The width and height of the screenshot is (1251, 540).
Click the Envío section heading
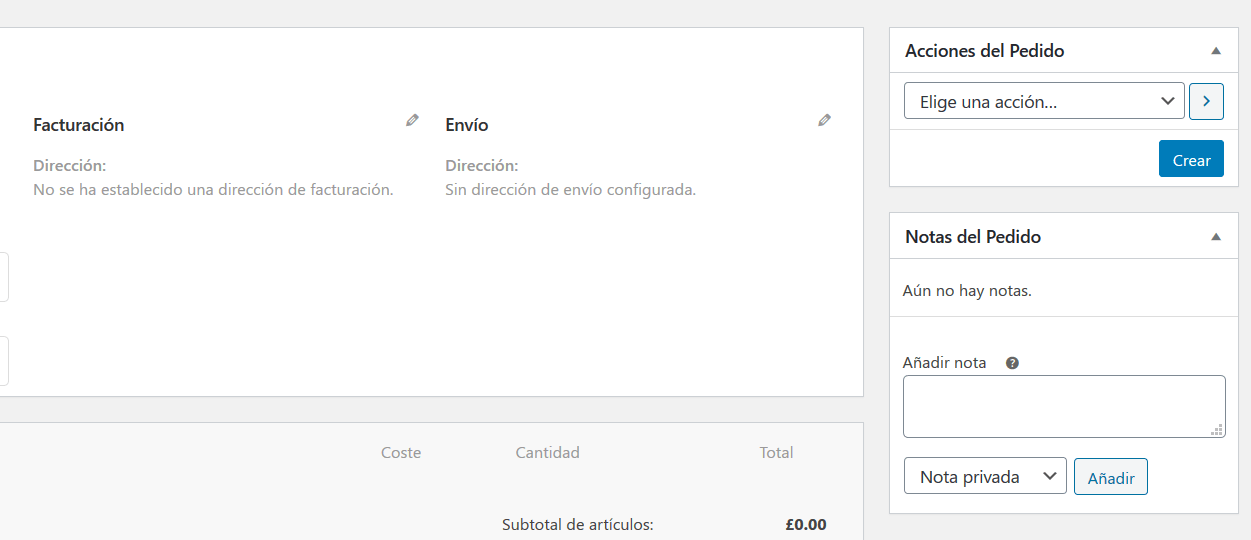(467, 125)
